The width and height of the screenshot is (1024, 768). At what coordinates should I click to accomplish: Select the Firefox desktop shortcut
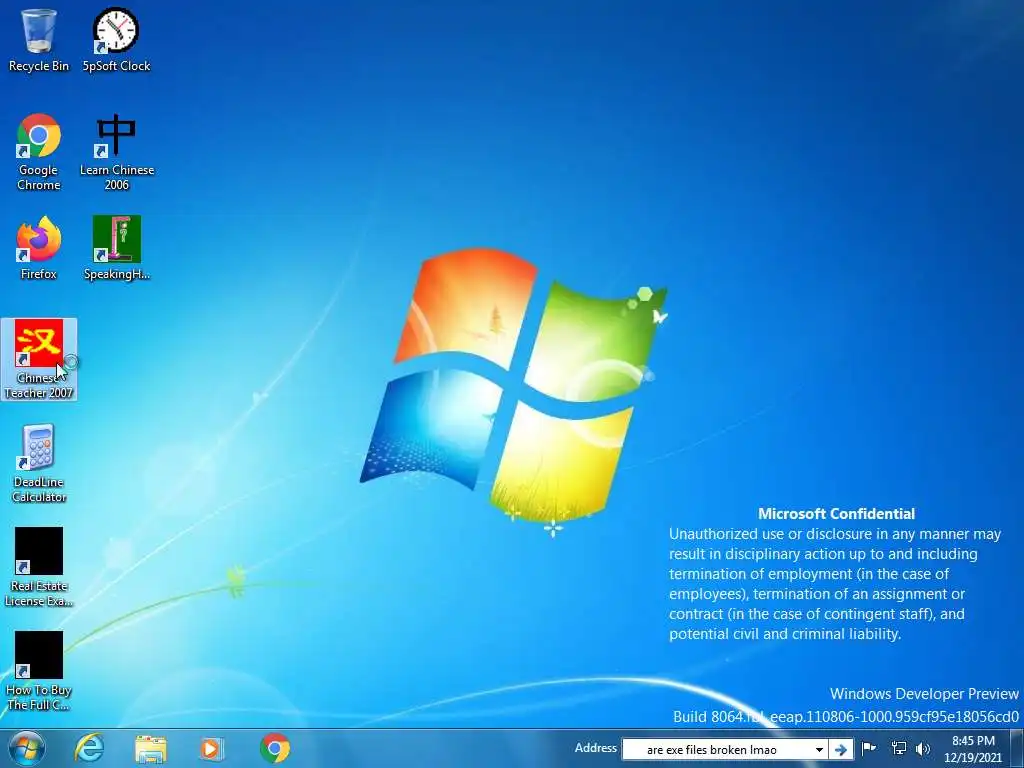(x=39, y=248)
